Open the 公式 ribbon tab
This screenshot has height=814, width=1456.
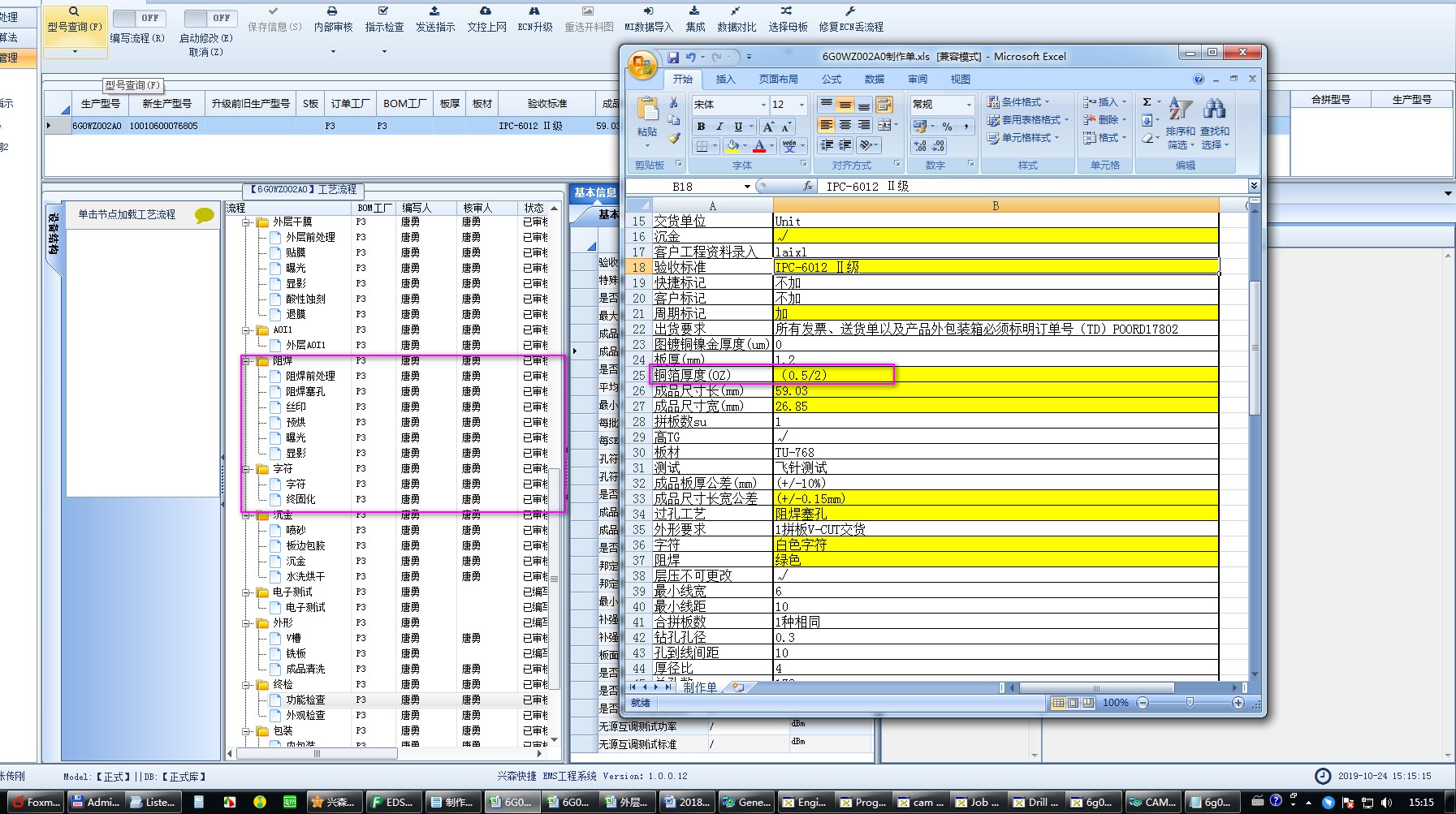[x=832, y=80]
